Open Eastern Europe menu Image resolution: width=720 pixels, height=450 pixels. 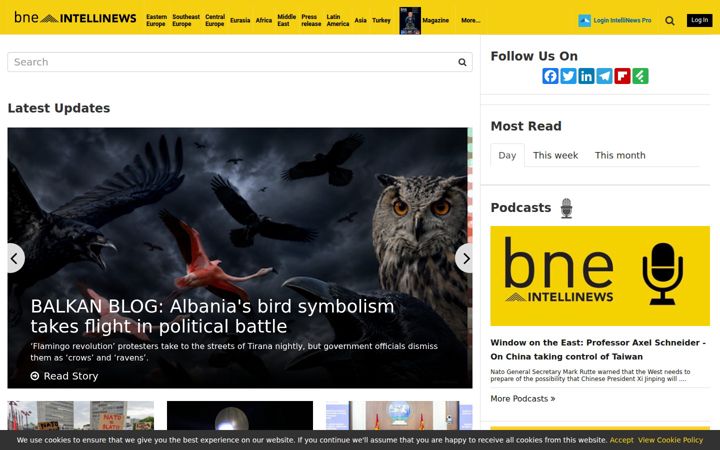click(x=156, y=20)
